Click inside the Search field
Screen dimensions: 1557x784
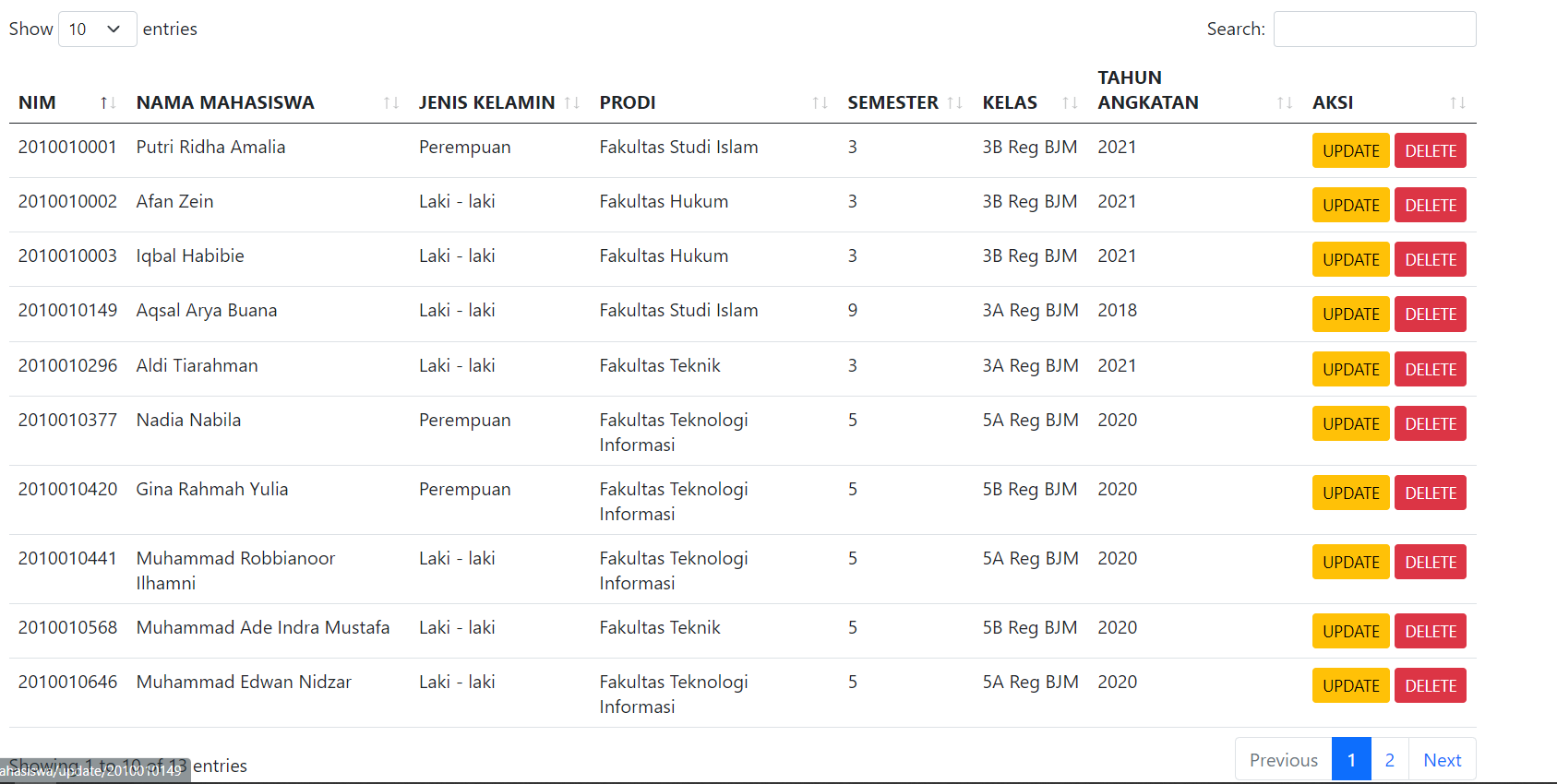pyautogui.click(x=1374, y=29)
